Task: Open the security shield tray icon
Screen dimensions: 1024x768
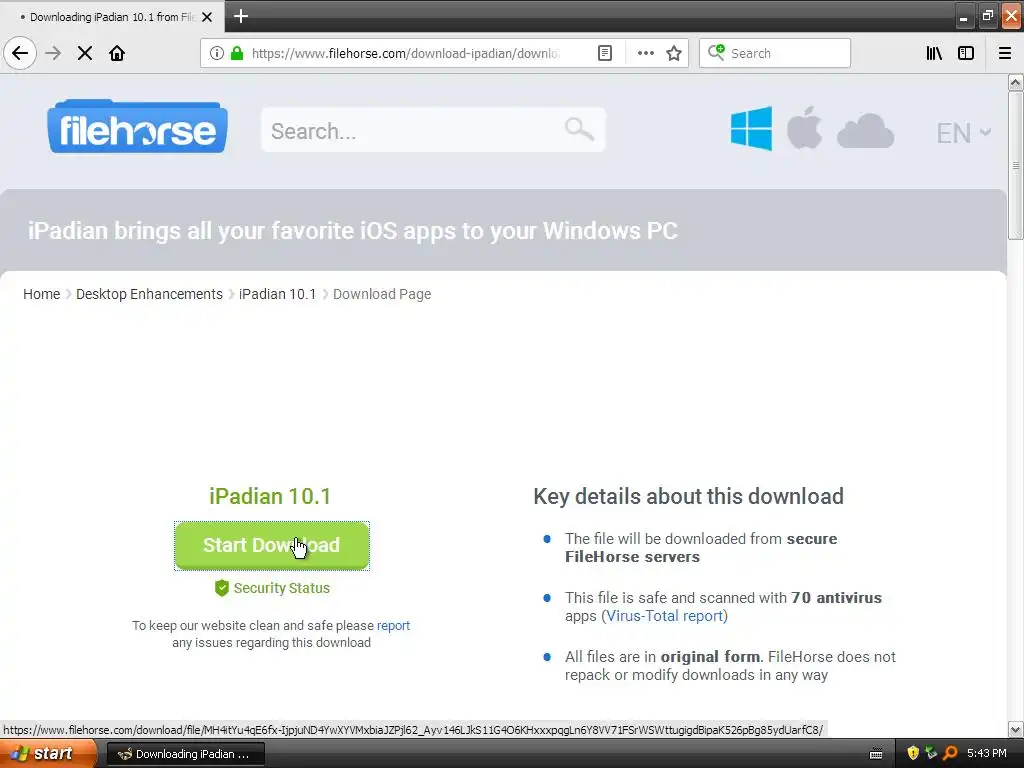Action: pyautogui.click(x=913, y=754)
